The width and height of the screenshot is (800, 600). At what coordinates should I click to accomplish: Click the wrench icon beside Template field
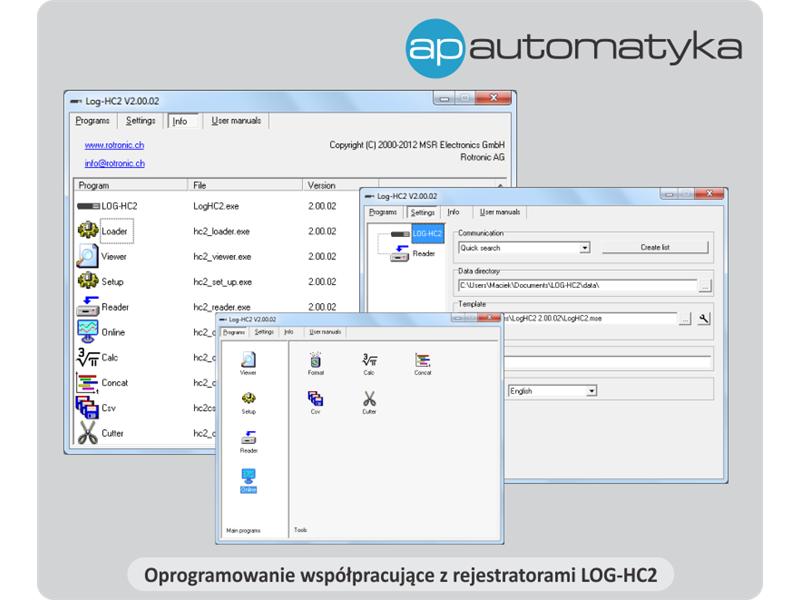click(x=704, y=319)
